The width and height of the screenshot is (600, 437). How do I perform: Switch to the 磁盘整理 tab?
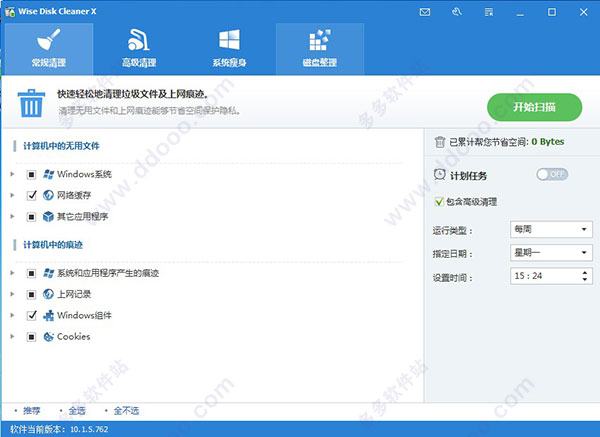tap(320, 49)
